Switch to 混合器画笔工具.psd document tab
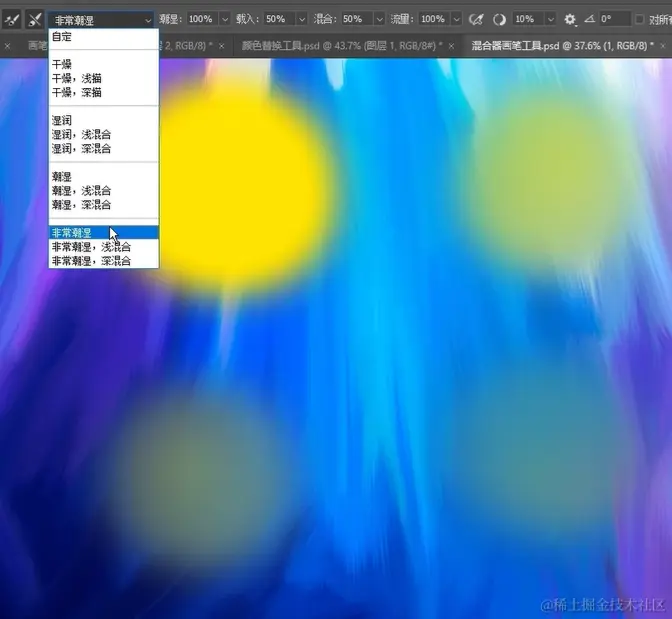672x619 pixels. pyautogui.click(x=563, y=46)
